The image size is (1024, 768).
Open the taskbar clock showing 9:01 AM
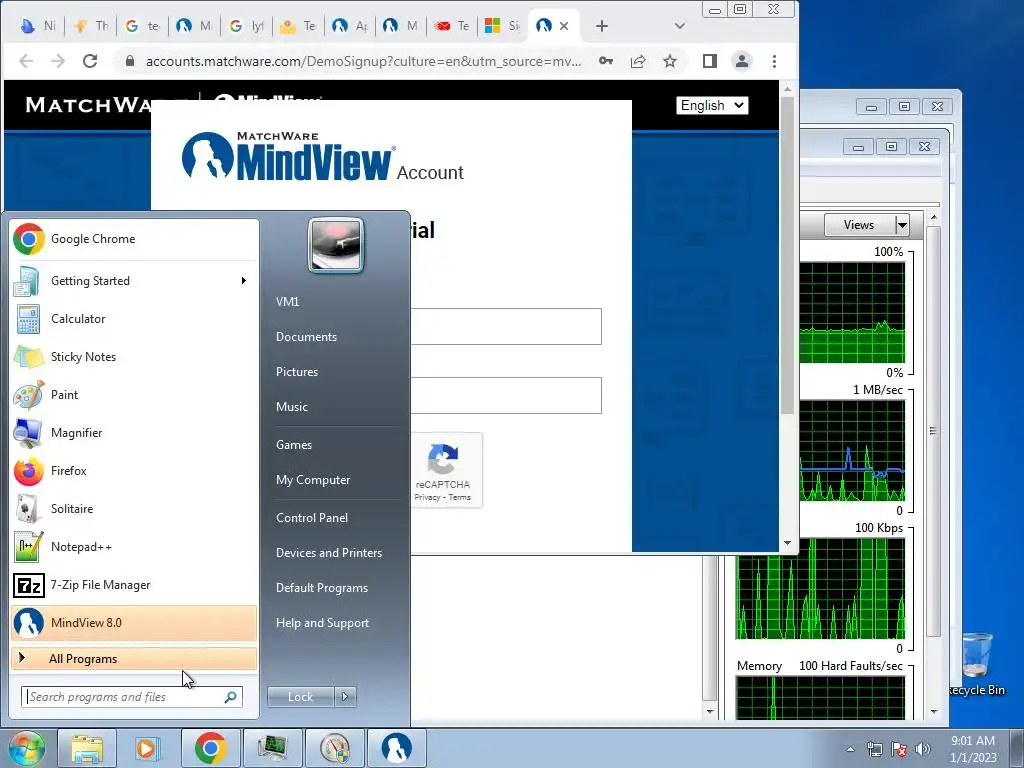click(x=973, y=749)
